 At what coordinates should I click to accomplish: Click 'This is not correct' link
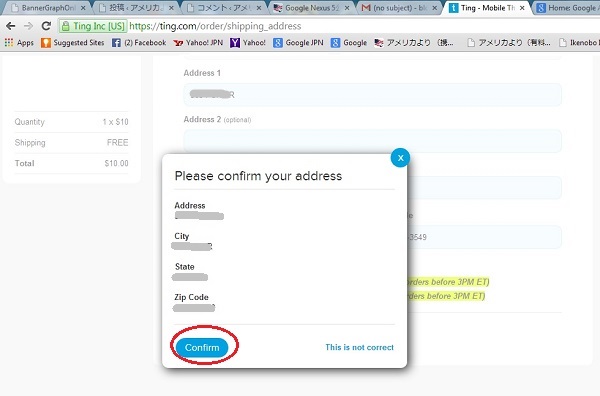[359, 347]
